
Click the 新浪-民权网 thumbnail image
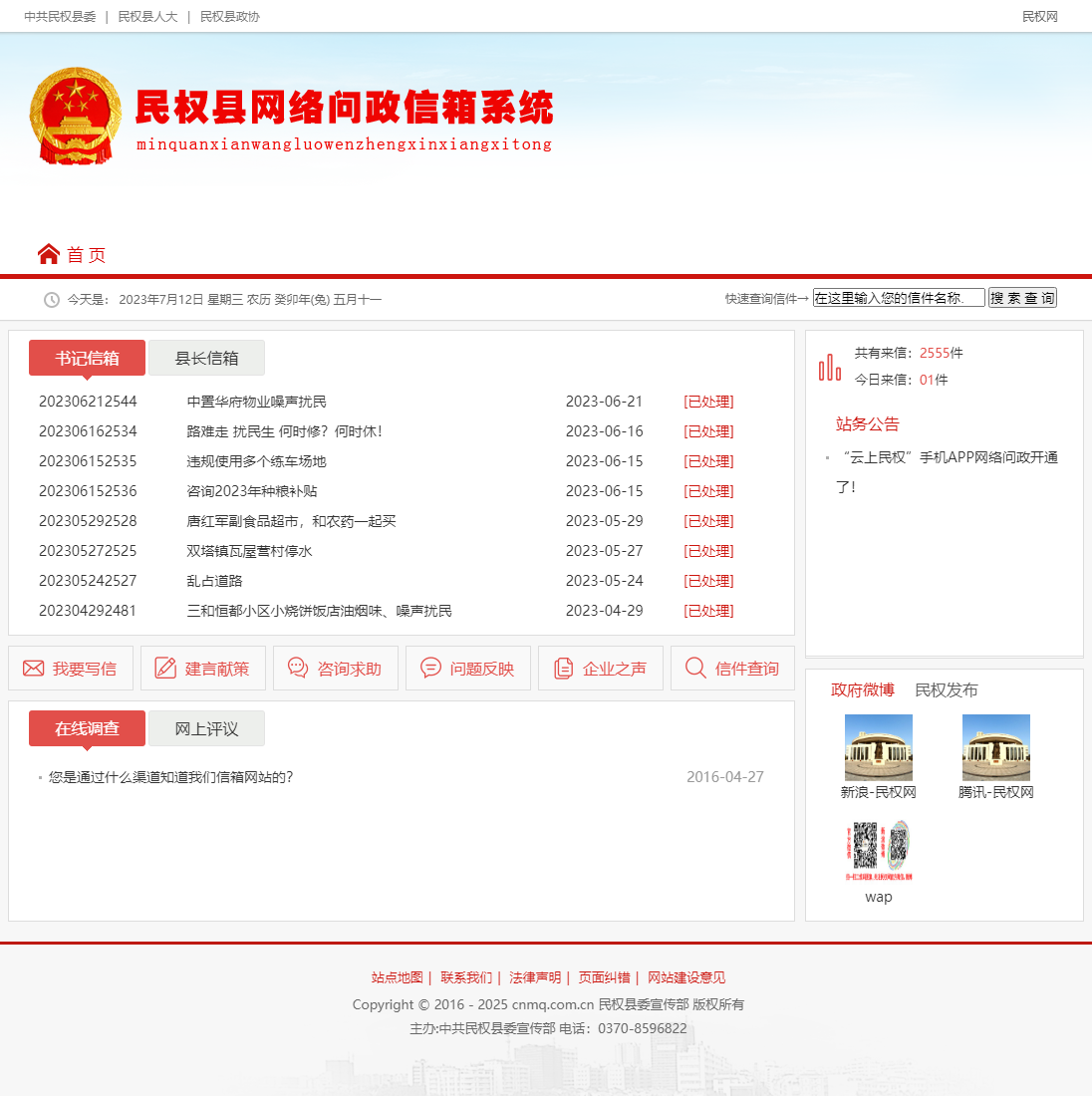(x=879, y=745)
